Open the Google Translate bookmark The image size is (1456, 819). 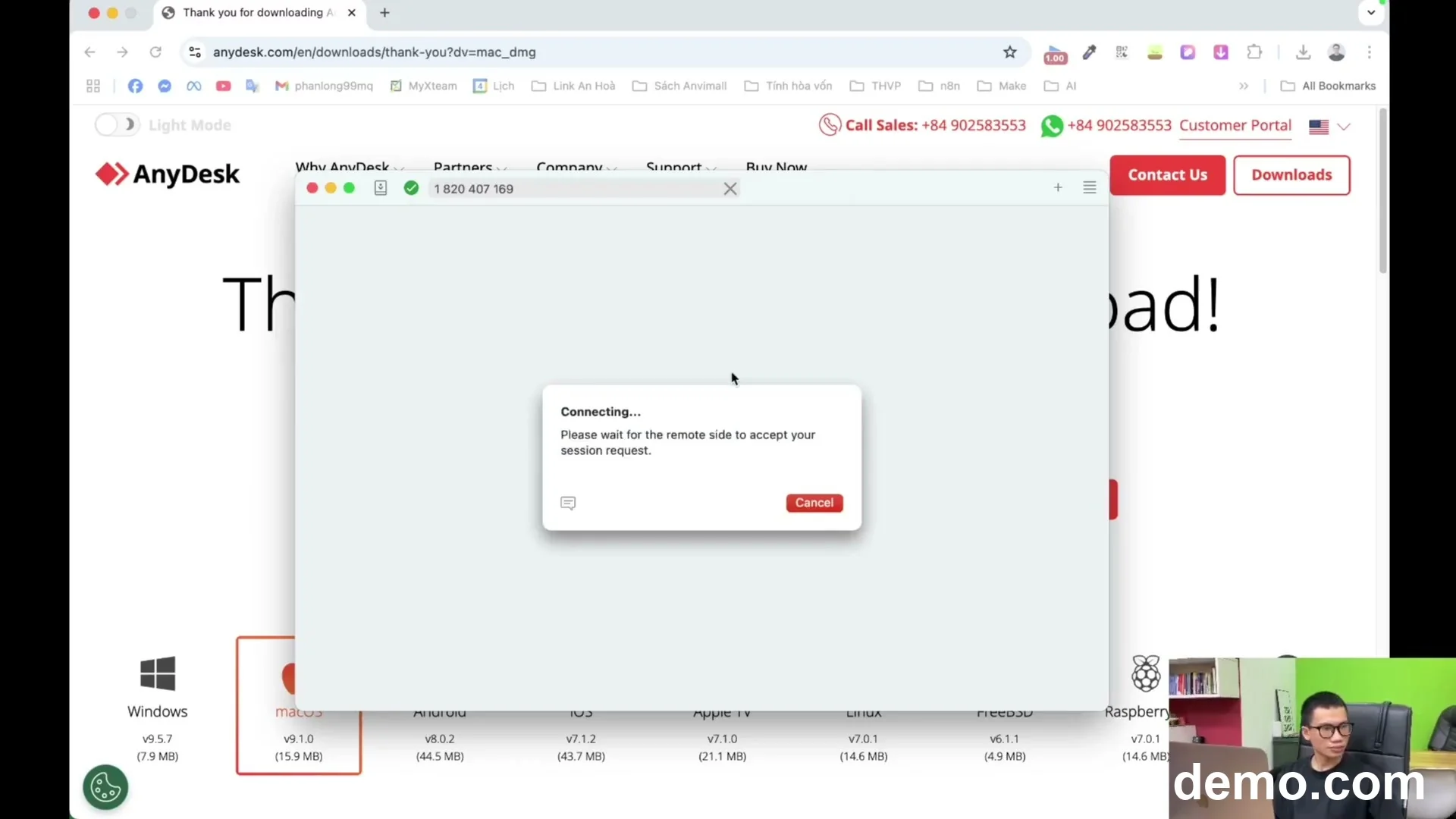point(253,86)
